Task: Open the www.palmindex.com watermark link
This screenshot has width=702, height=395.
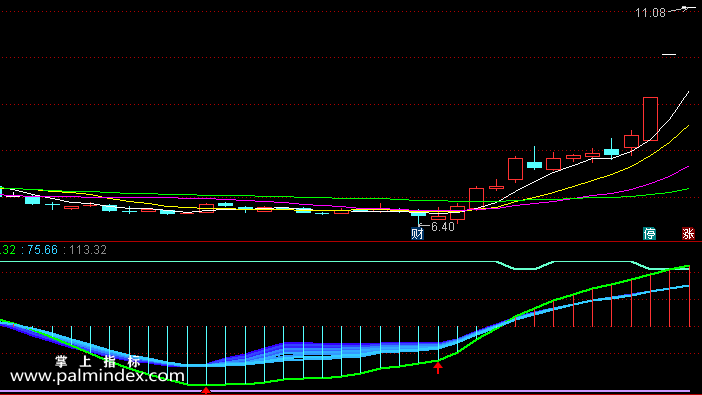Action: pos(97,376)
